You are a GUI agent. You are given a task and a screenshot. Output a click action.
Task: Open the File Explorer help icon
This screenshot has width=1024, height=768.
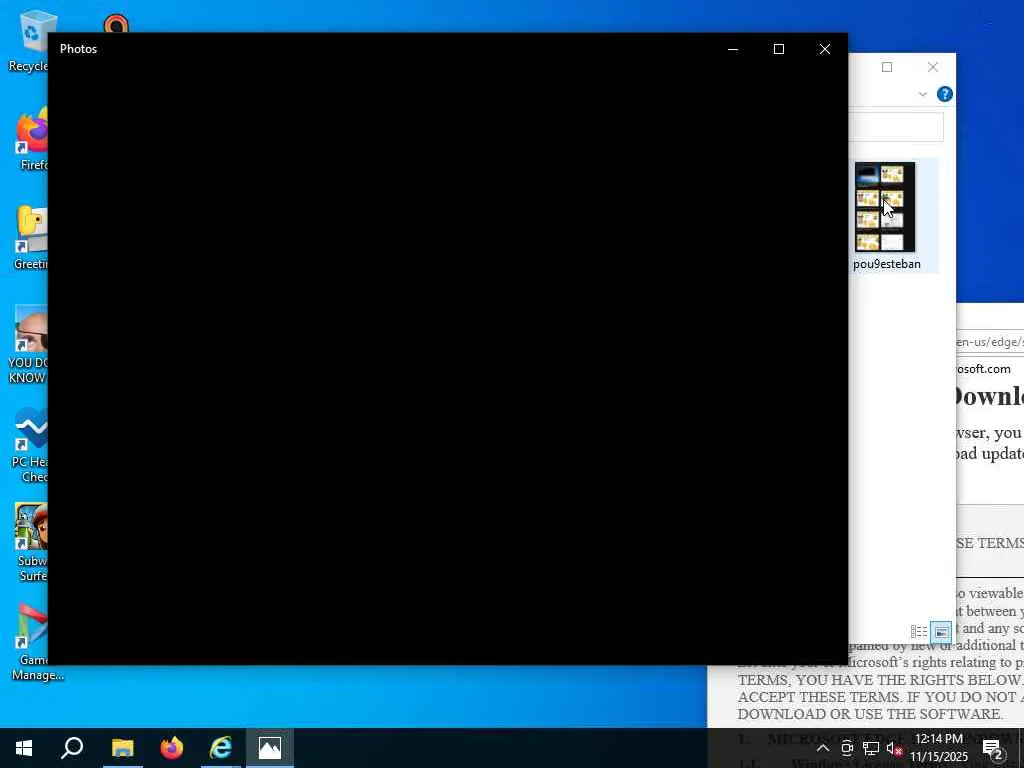944,94
